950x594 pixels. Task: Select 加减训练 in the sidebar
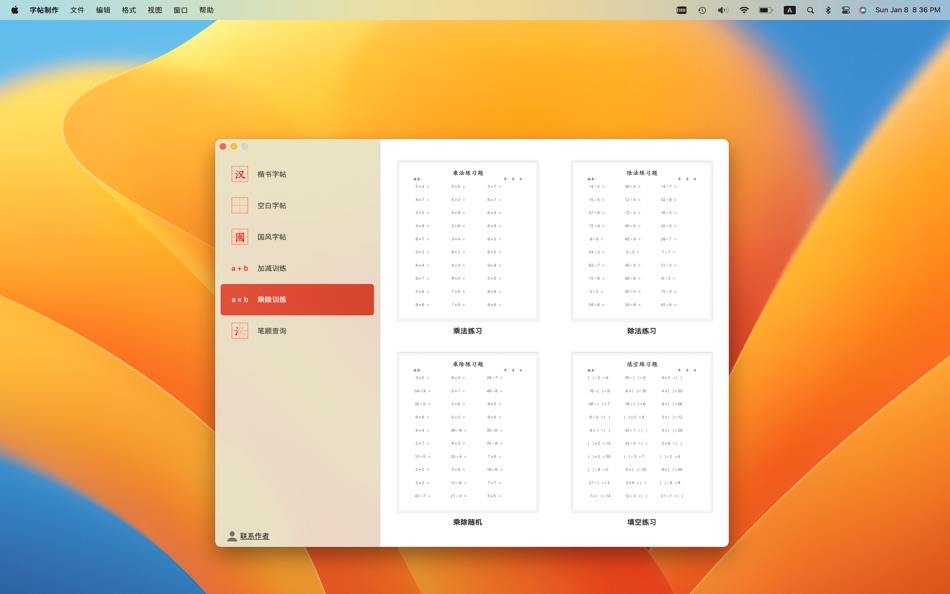click(297, 269)
